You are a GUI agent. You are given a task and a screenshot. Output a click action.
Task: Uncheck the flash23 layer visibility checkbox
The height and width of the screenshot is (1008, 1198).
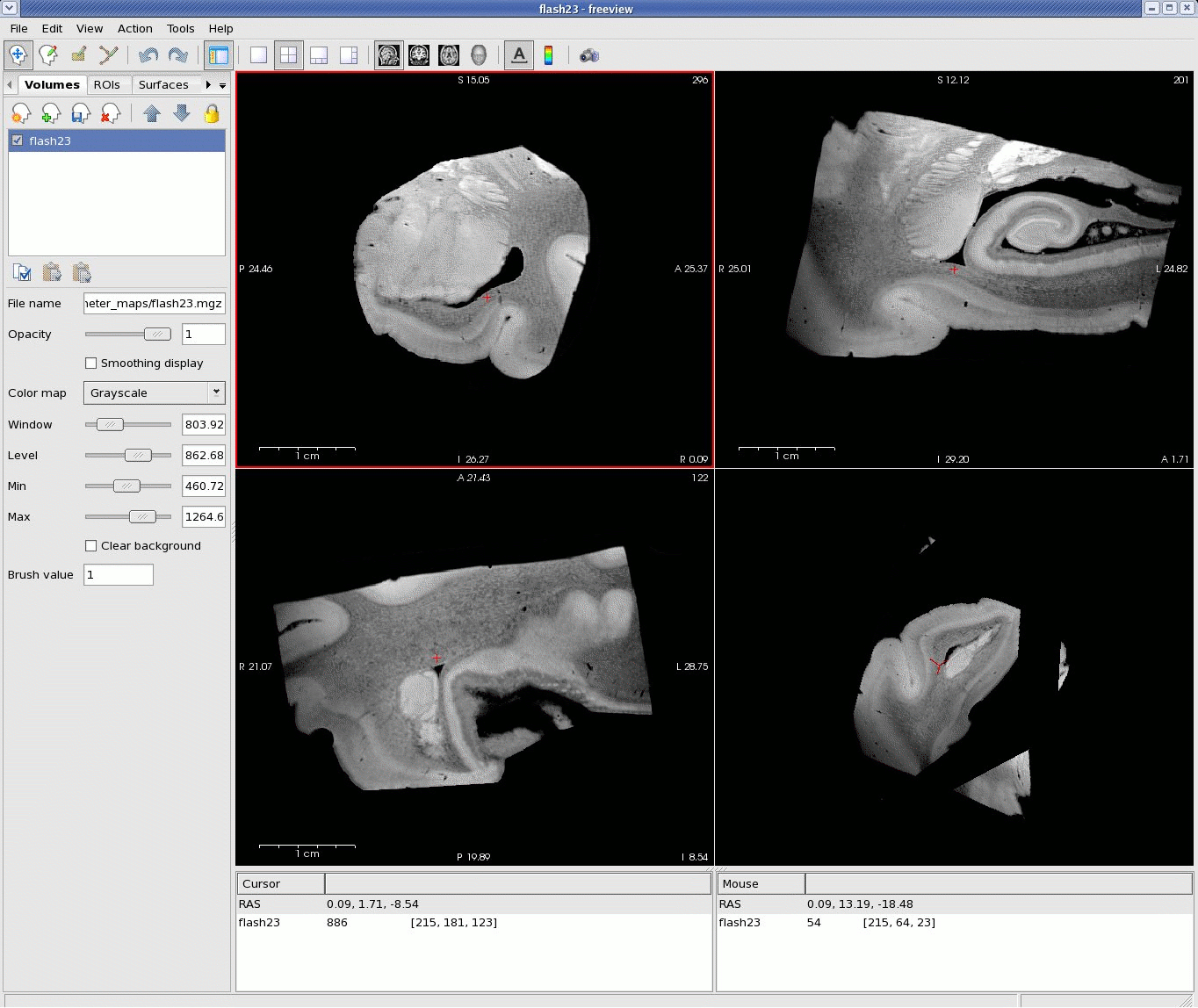18,140
